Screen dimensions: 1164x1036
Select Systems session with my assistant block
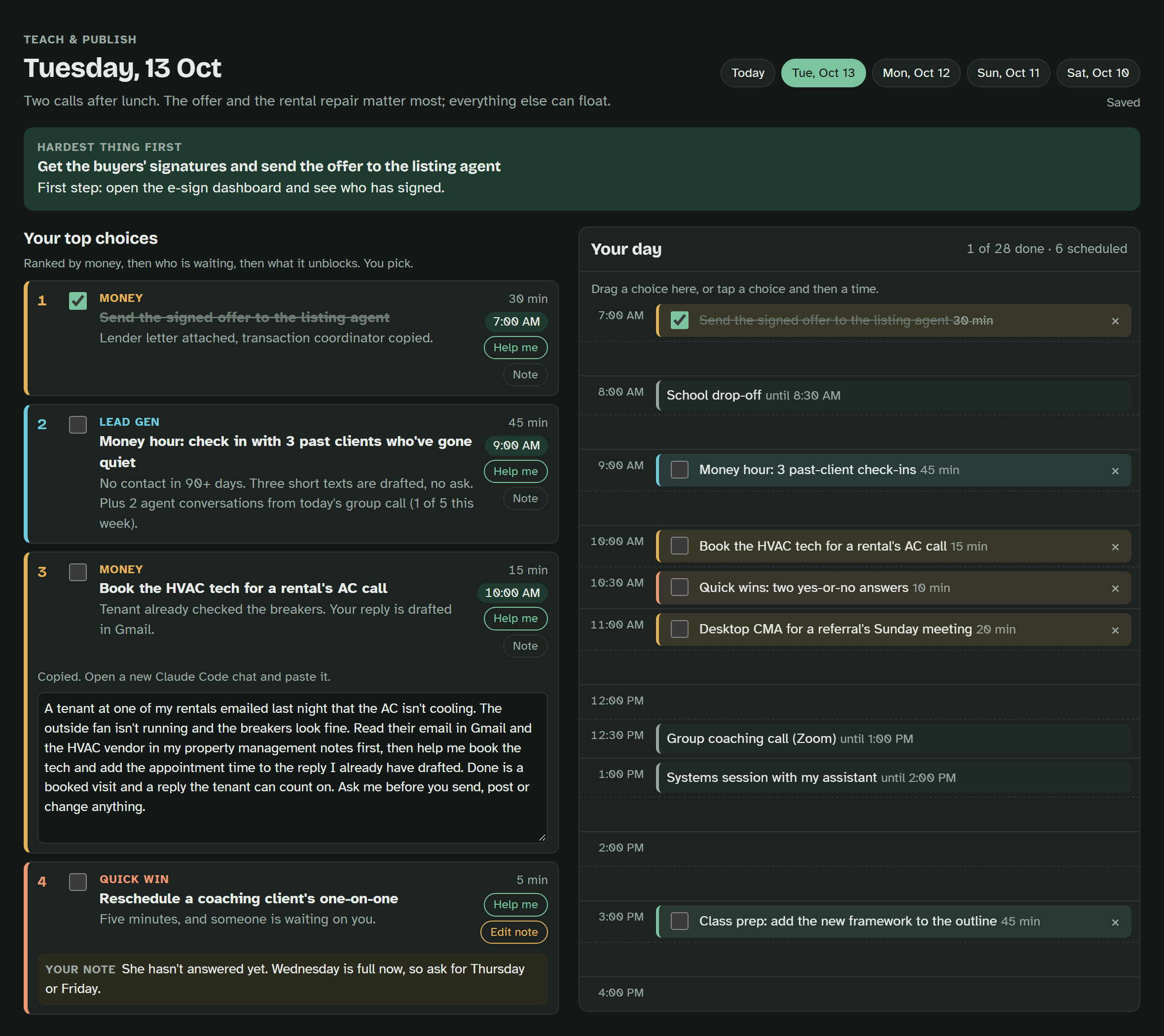coord(893,777)
